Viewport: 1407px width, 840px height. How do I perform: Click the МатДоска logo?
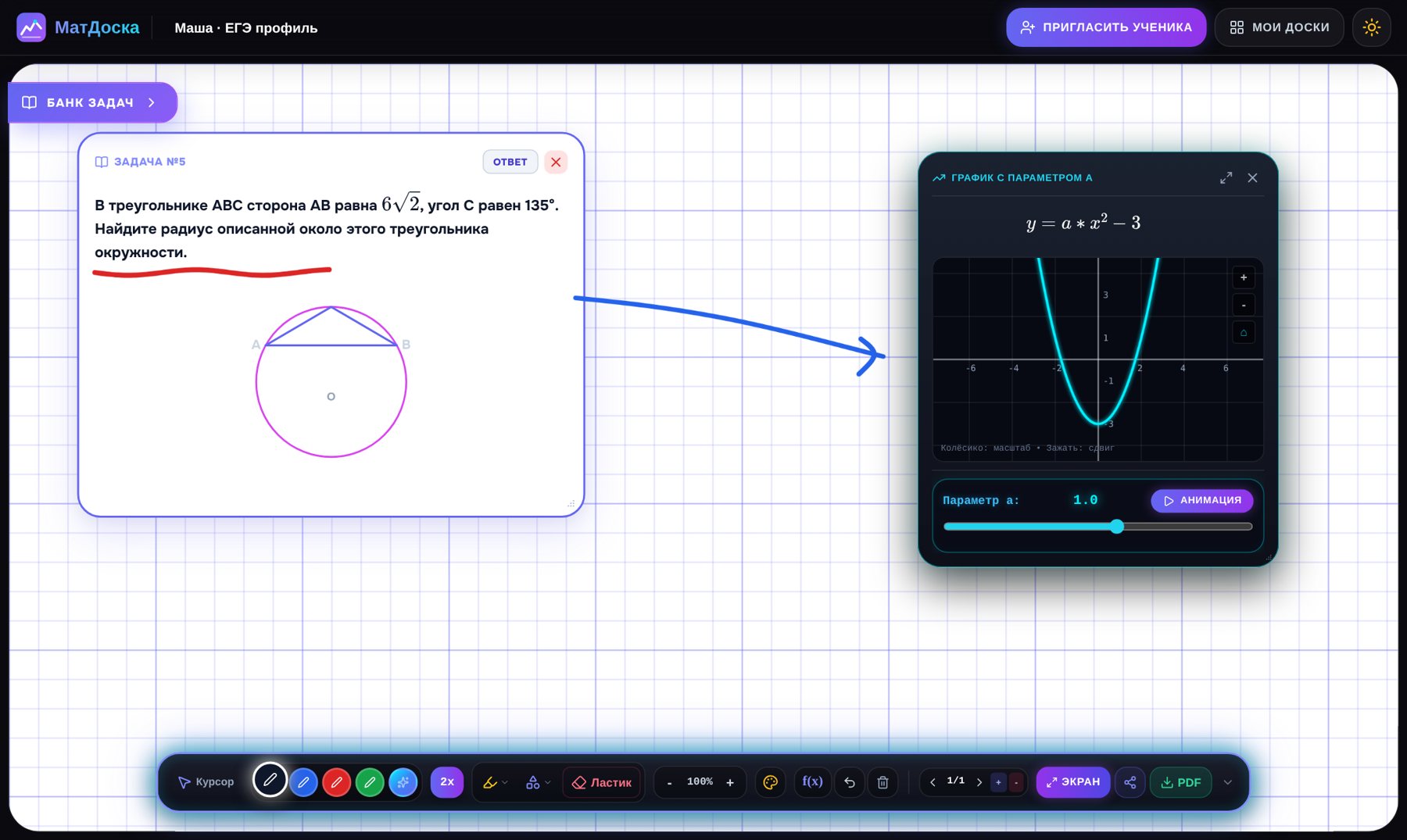[78, 27]
